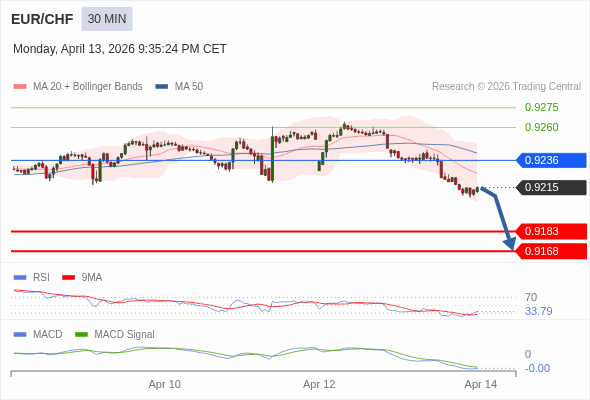Click the 9MA legend label

coord(92,278)
